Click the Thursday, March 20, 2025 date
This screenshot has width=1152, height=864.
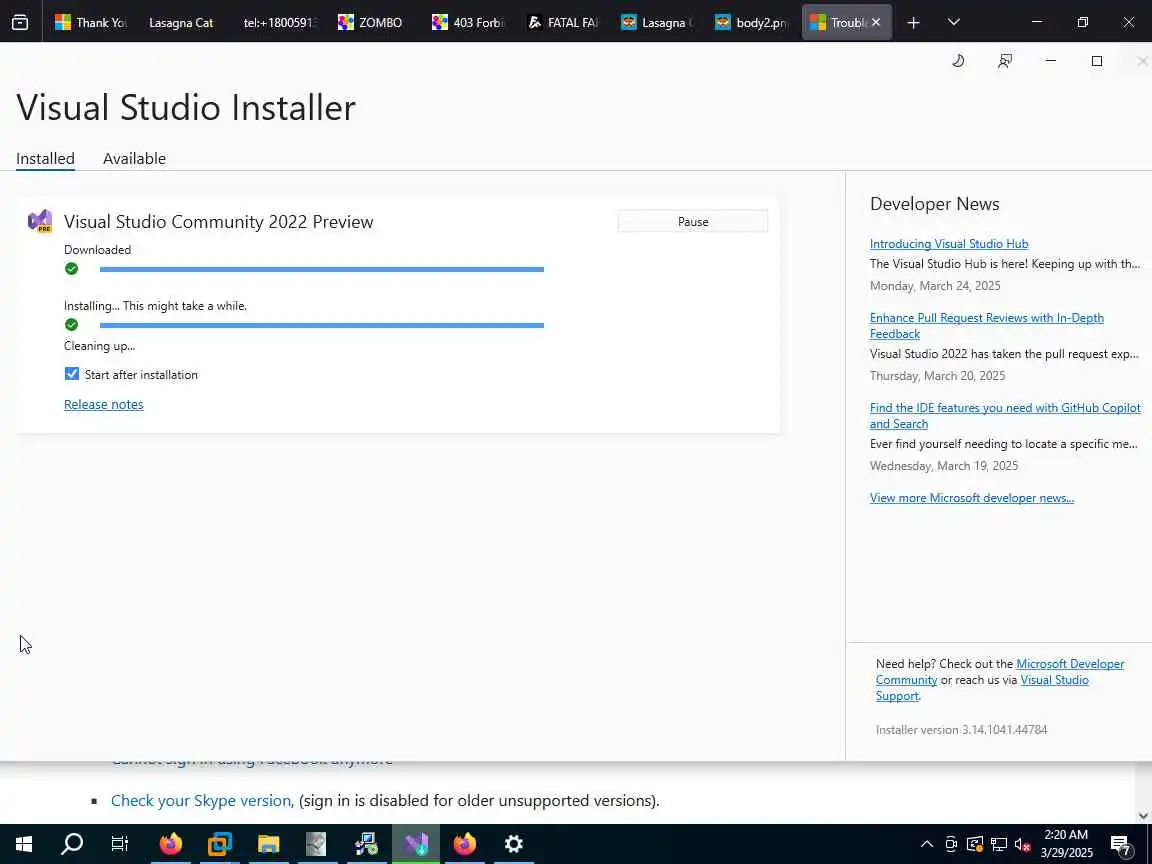pyautogui.click(x=937, y=375)
